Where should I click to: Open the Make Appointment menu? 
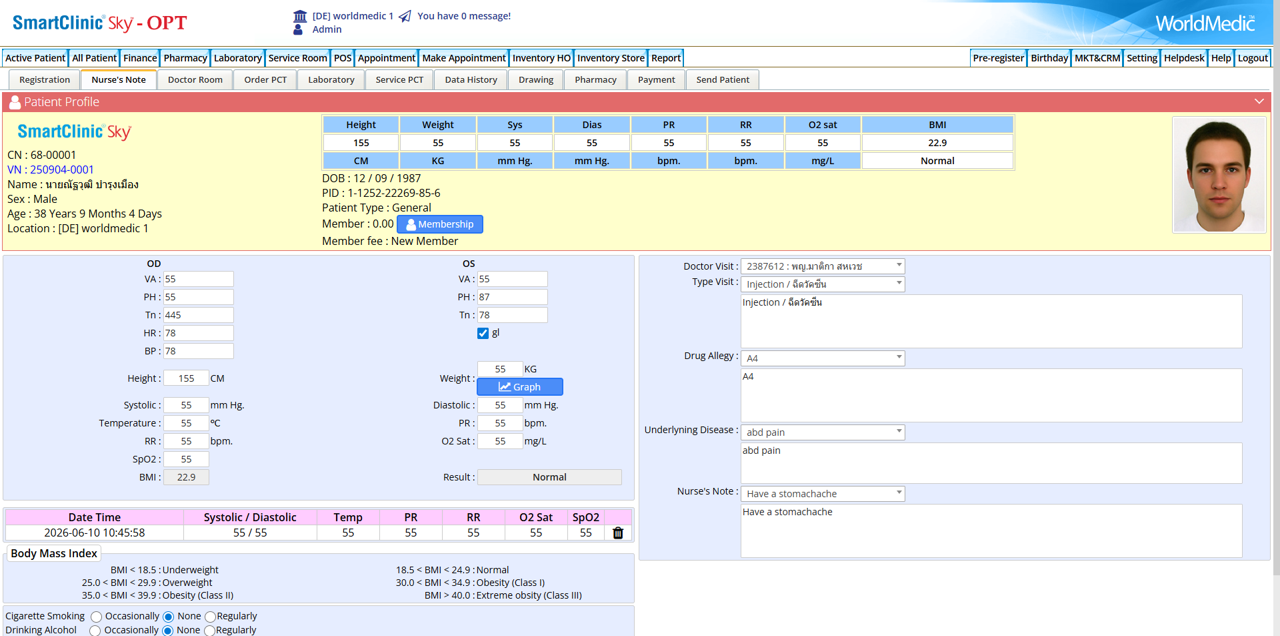click(x=463, y=58)
